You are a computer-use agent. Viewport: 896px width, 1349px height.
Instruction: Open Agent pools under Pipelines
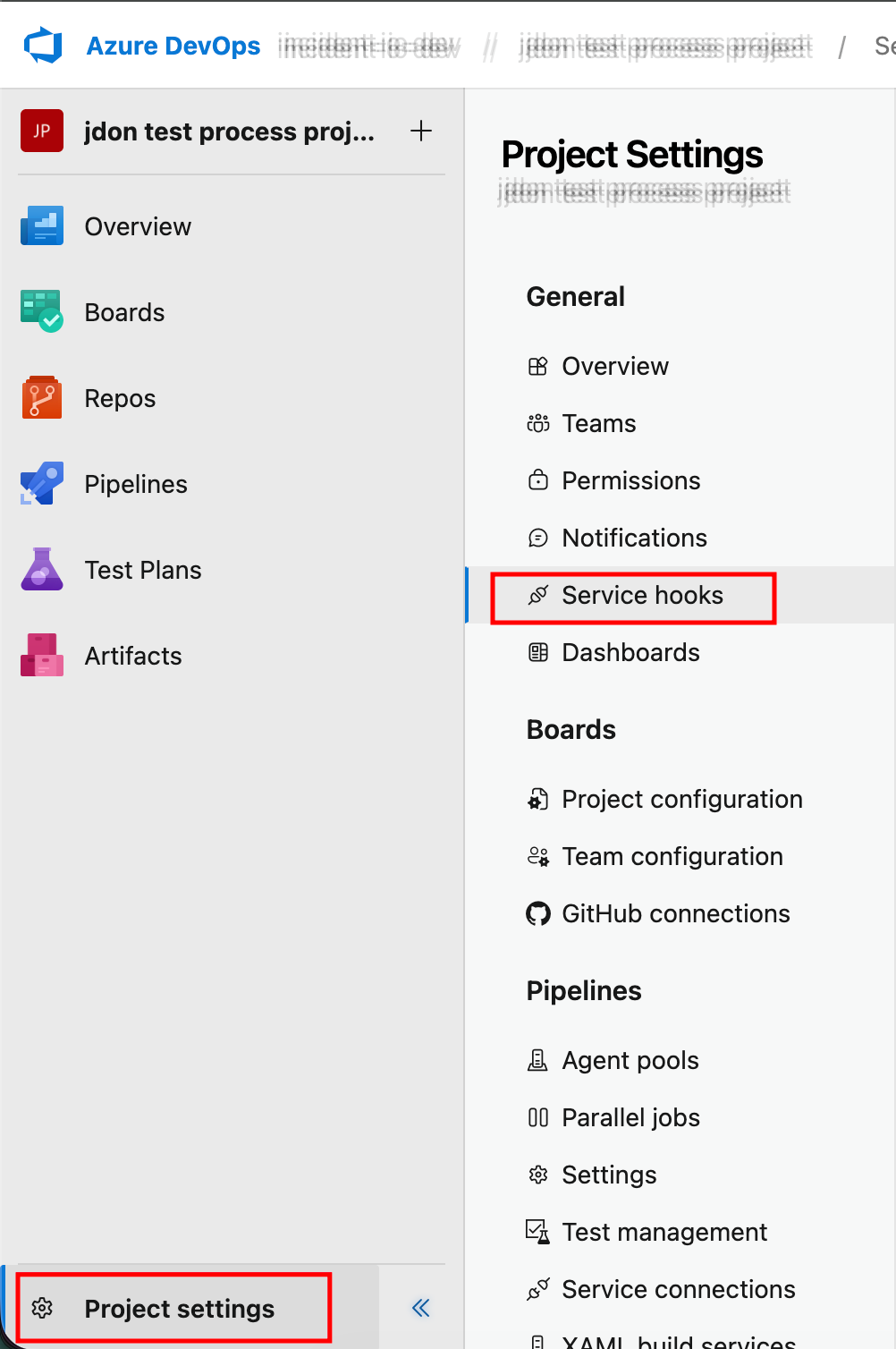point(630,1061)
